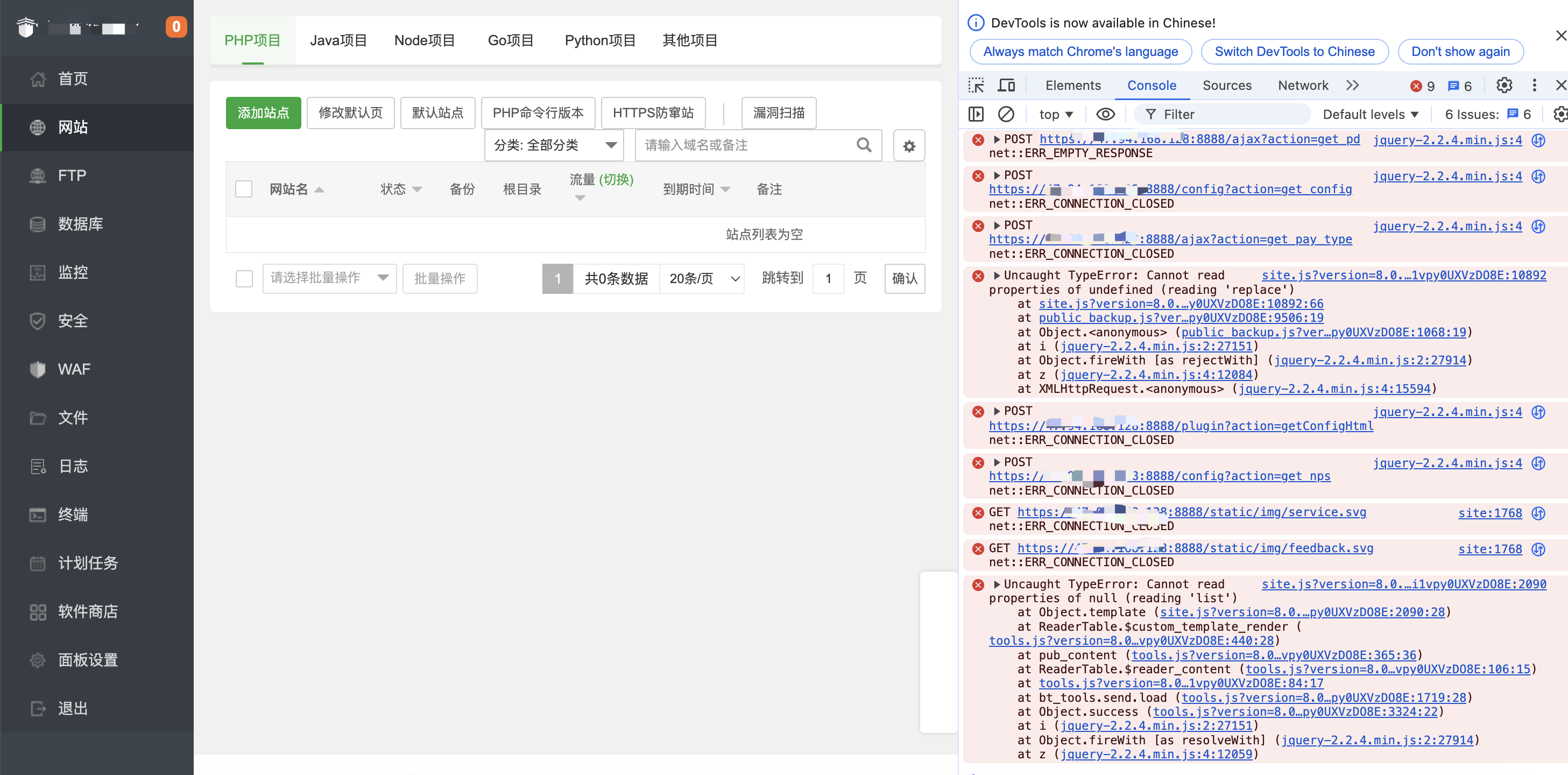Viewport: 1568px width, 775px height.
Task: Open the 安全 shield sidebar icon
Action: point(38,321)
